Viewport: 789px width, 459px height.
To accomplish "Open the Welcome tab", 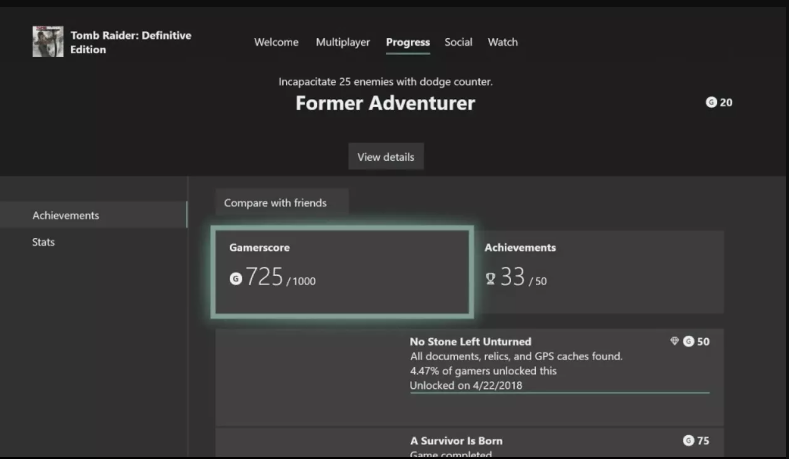I will click(x=276, y=42).
